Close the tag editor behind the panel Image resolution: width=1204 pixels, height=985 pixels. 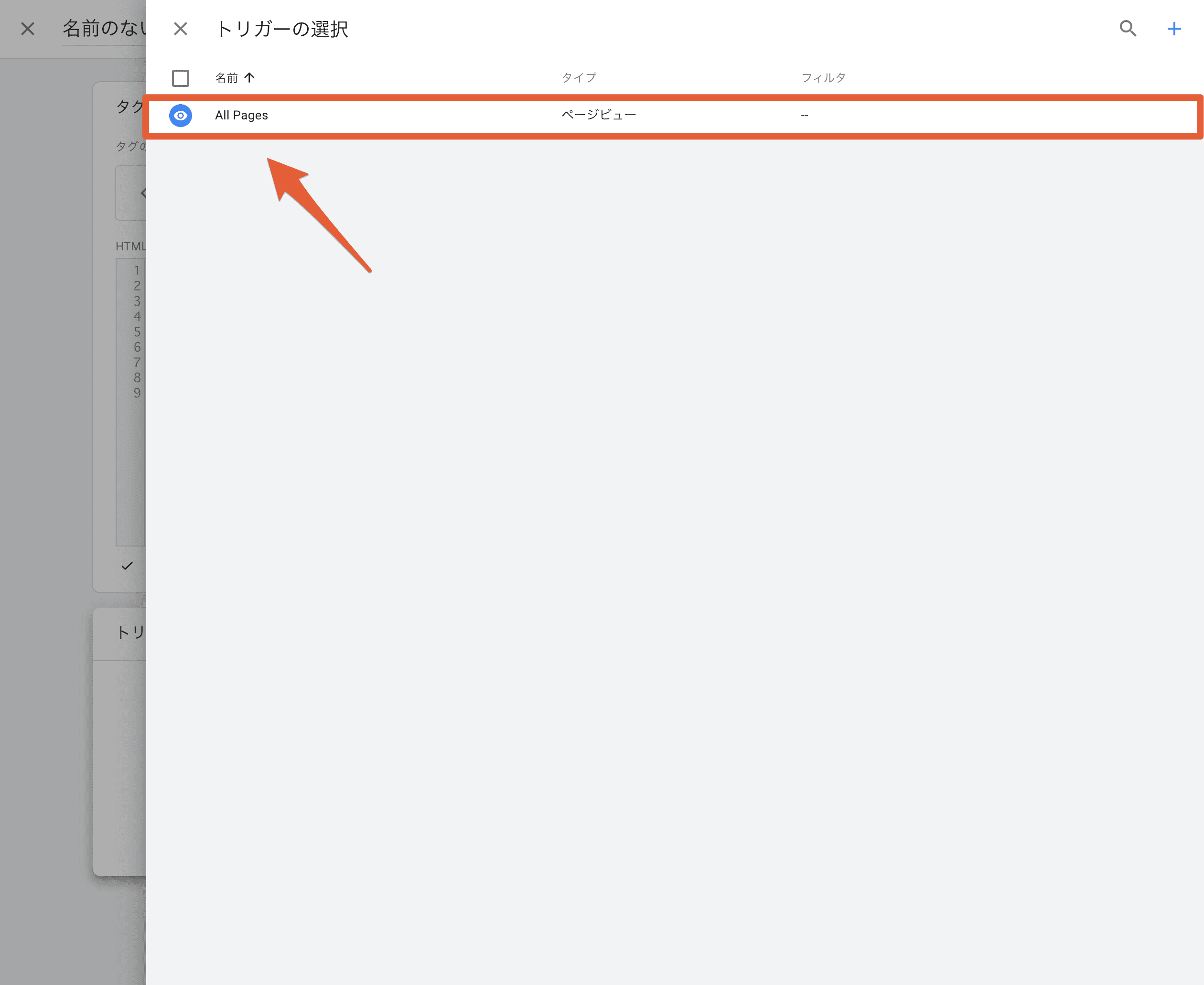click(27, 28)
